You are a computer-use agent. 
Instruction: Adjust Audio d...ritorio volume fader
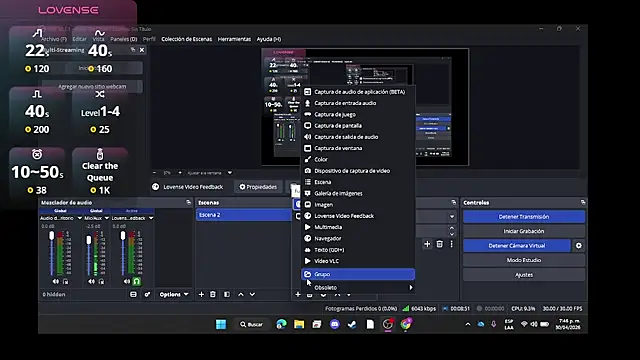pos(51,236)
